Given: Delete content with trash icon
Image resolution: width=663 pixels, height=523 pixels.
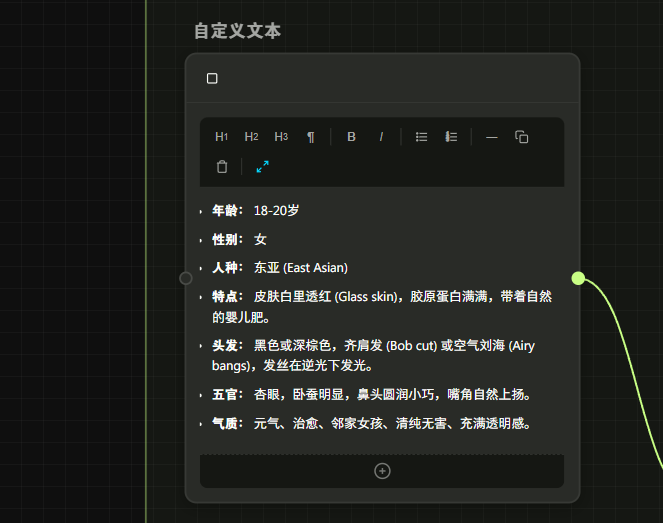Looking at the screenshot, I should [222, 167].
